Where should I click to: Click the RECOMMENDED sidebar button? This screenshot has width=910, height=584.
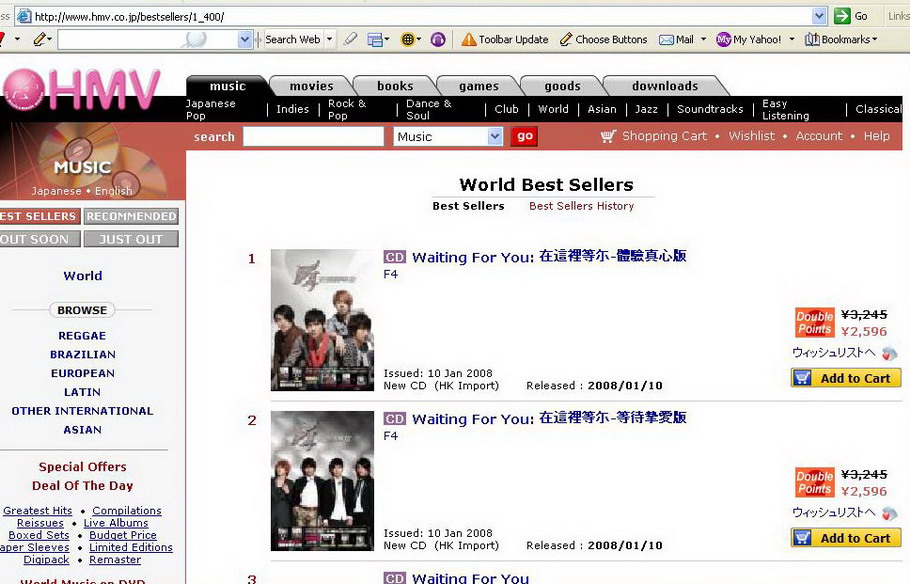pos(131,217)
